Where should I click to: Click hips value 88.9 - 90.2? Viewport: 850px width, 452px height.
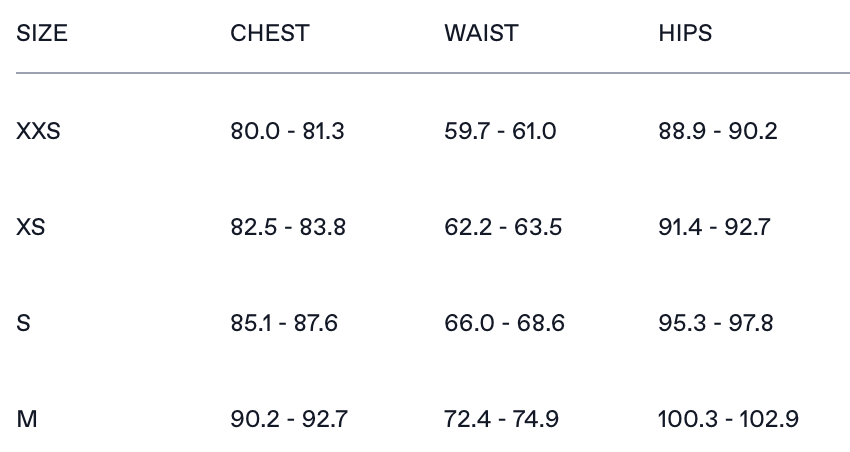717,131
